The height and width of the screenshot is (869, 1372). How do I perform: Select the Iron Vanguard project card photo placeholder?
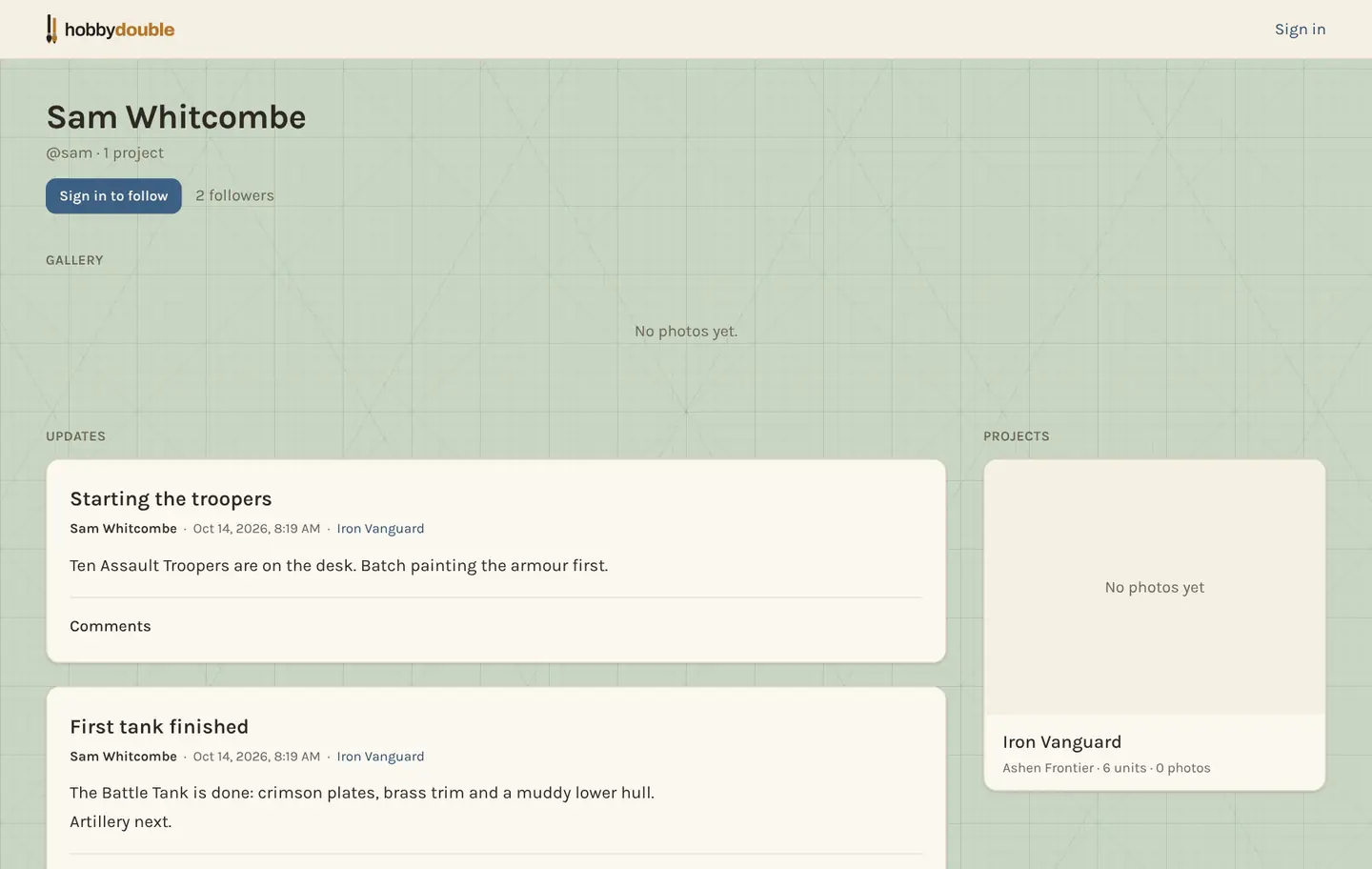point(1155,587)
